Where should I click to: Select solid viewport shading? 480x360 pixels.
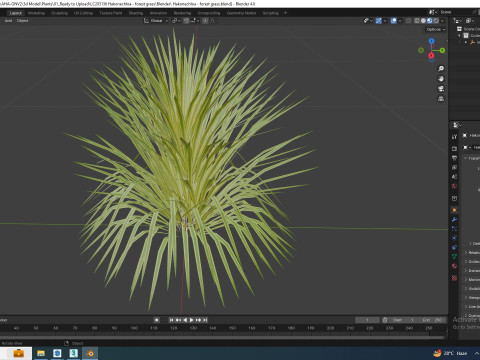click(x=423, y=21)
